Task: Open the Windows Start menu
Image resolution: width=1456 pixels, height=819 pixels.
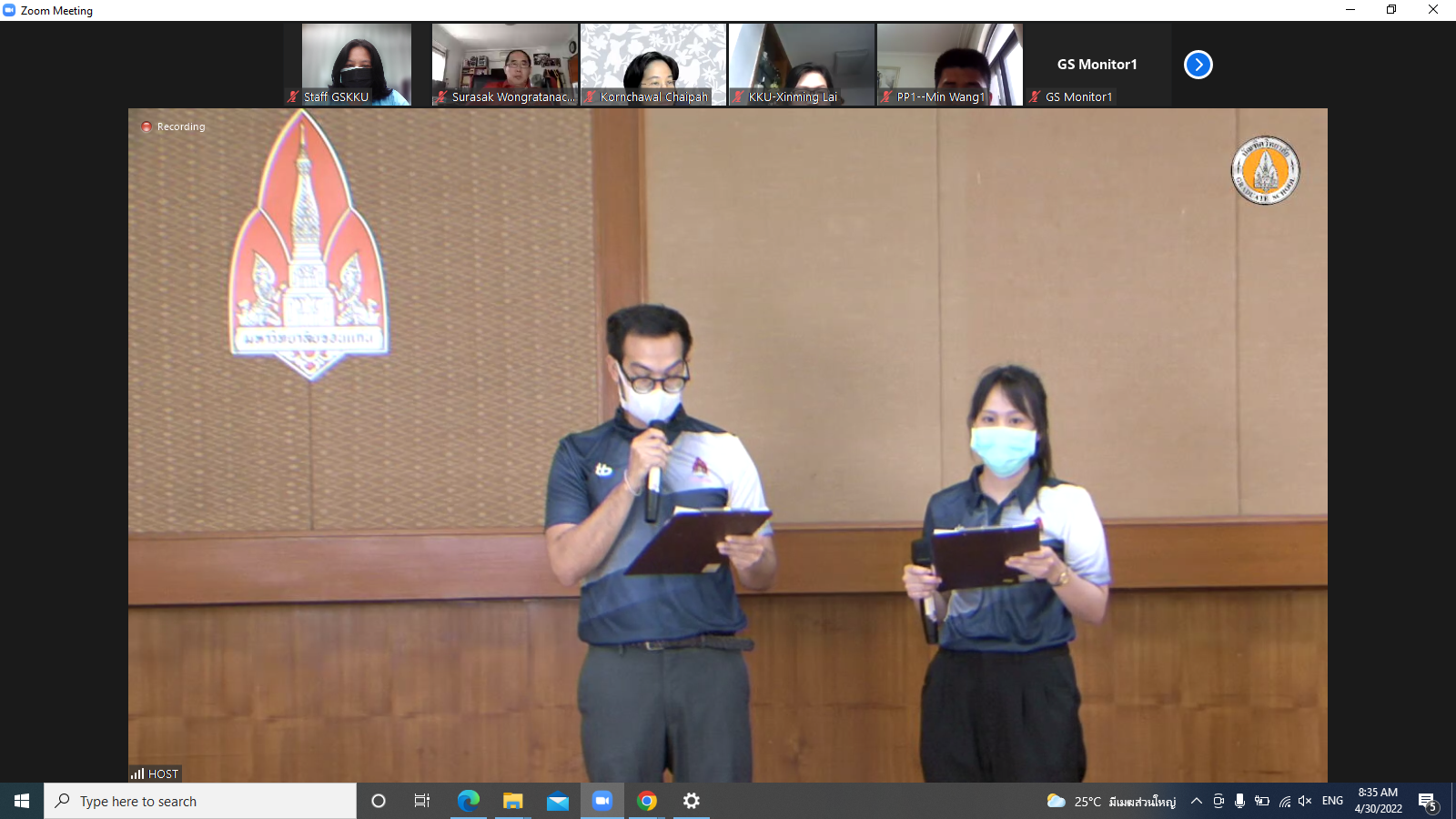Action: 22,801
